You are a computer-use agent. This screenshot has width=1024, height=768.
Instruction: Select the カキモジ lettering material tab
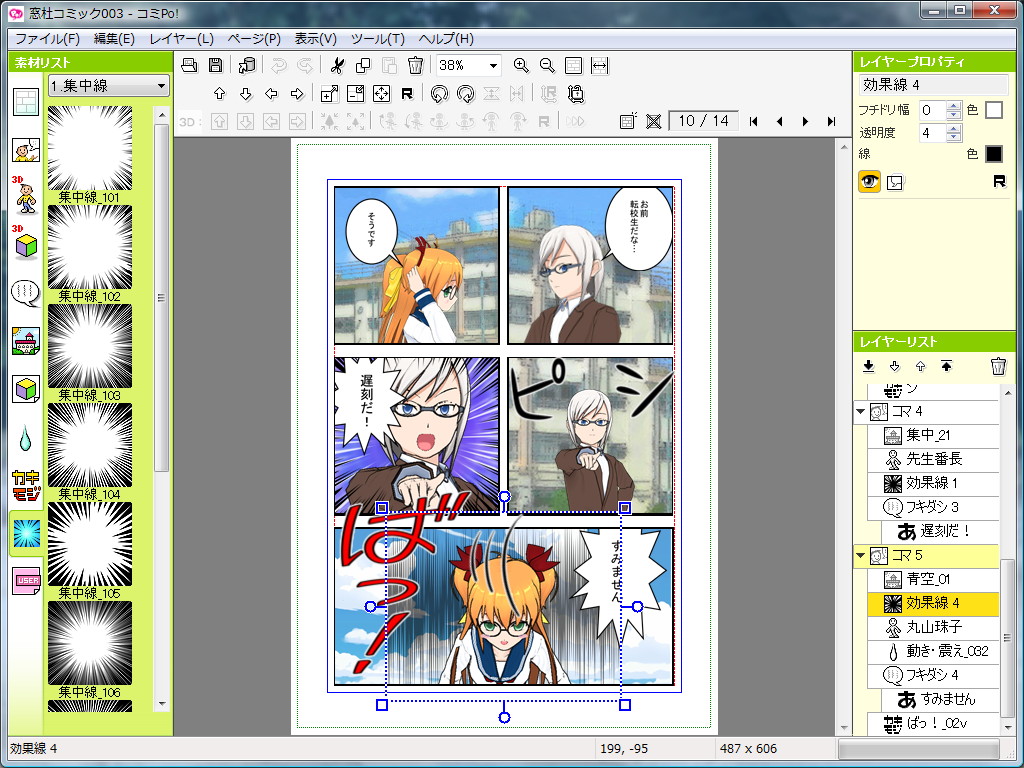click(26, 486)
